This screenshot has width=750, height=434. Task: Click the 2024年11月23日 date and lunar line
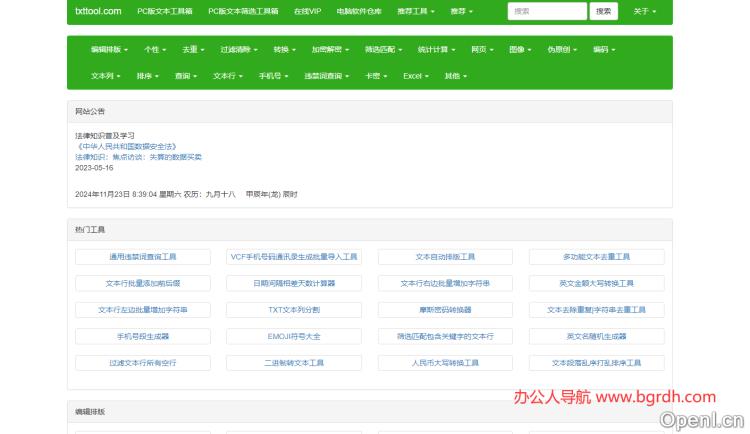pyautogui.click(x=186, y=194)
